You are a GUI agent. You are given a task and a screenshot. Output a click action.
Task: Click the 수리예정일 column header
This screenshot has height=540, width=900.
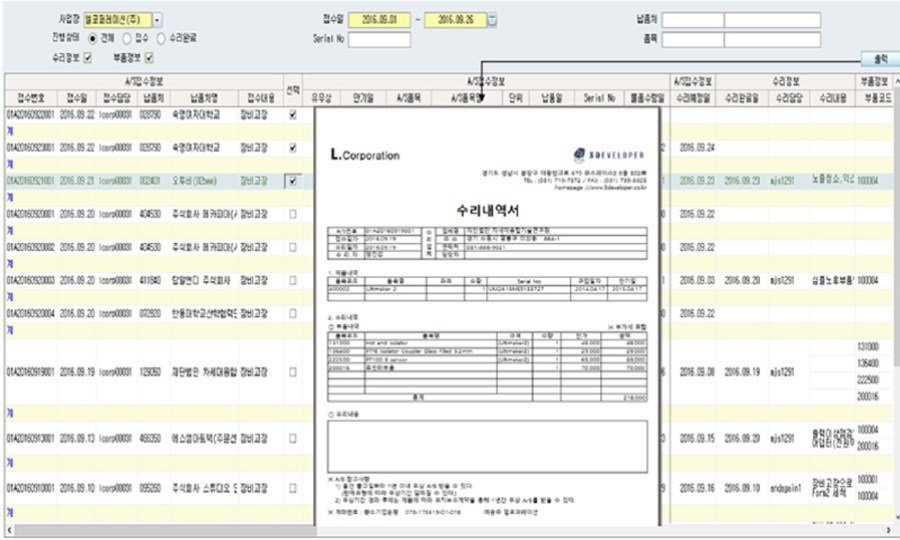coord(693,98)
